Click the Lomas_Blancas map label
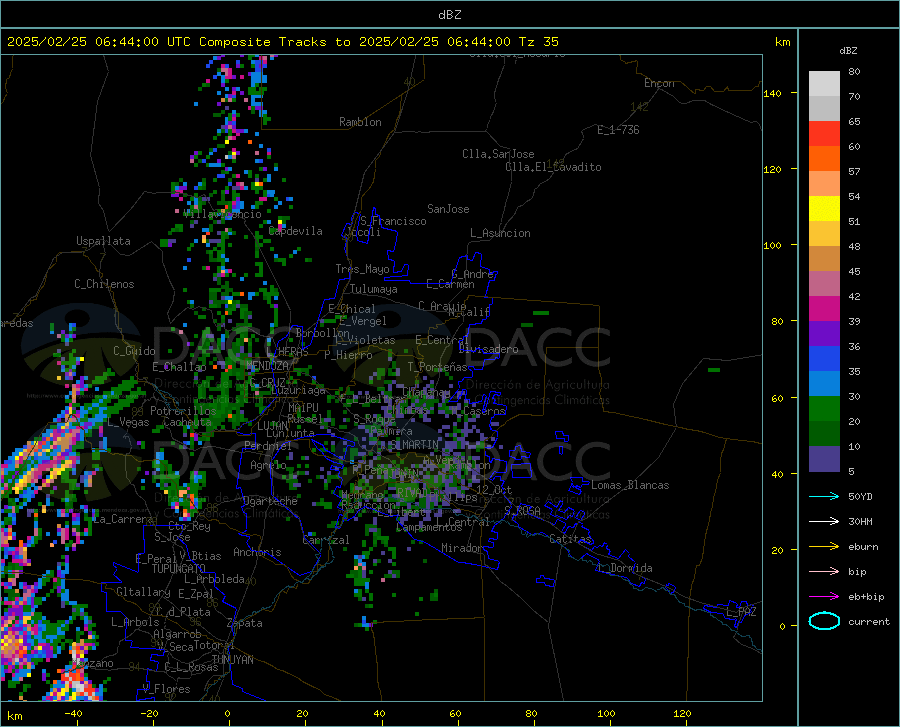Screen dimensions: 900x727 coord(630,485)
